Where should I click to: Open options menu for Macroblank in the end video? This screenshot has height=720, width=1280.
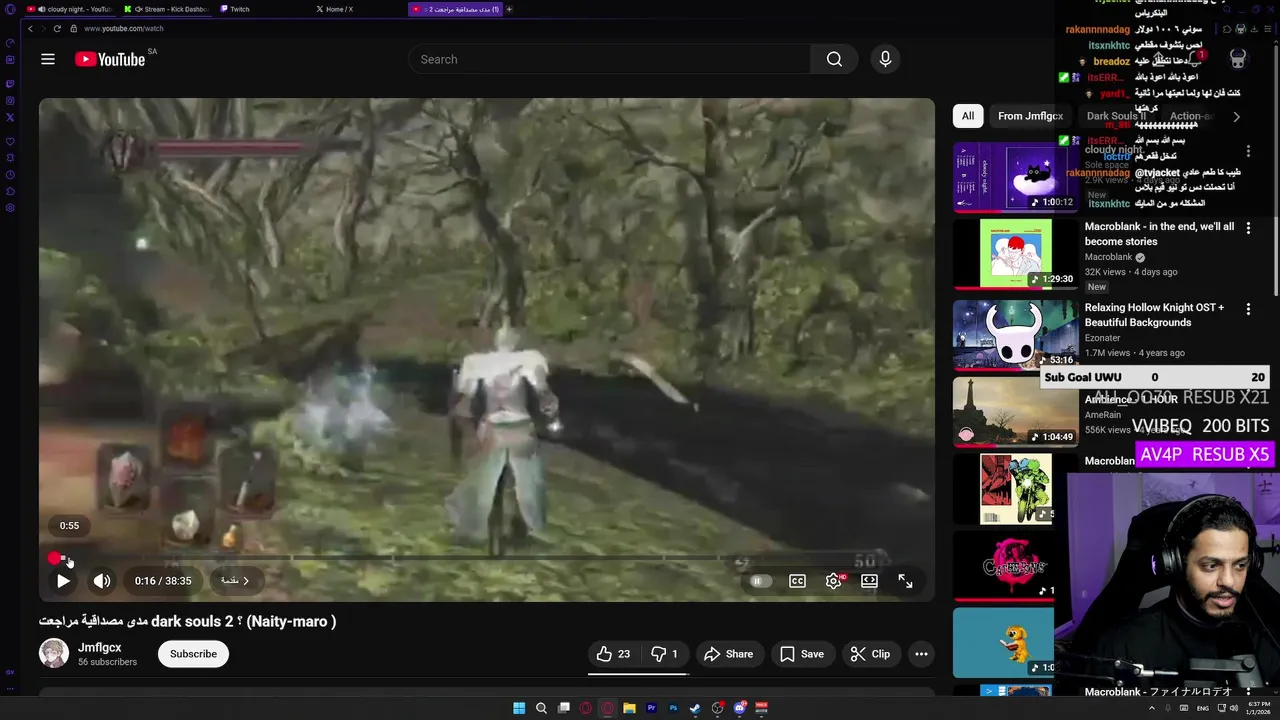pyautogui.click(x=1248, y=228)
